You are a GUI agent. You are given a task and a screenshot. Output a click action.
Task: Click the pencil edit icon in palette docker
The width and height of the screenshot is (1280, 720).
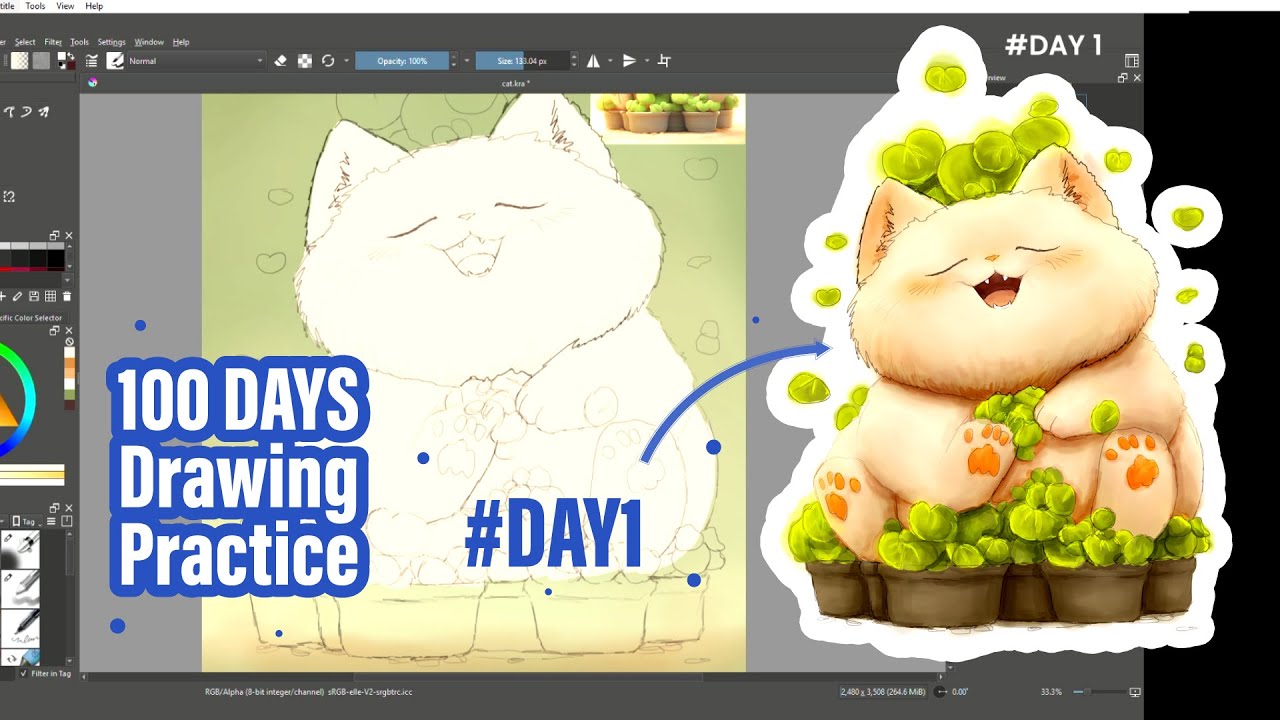point(19,296)
